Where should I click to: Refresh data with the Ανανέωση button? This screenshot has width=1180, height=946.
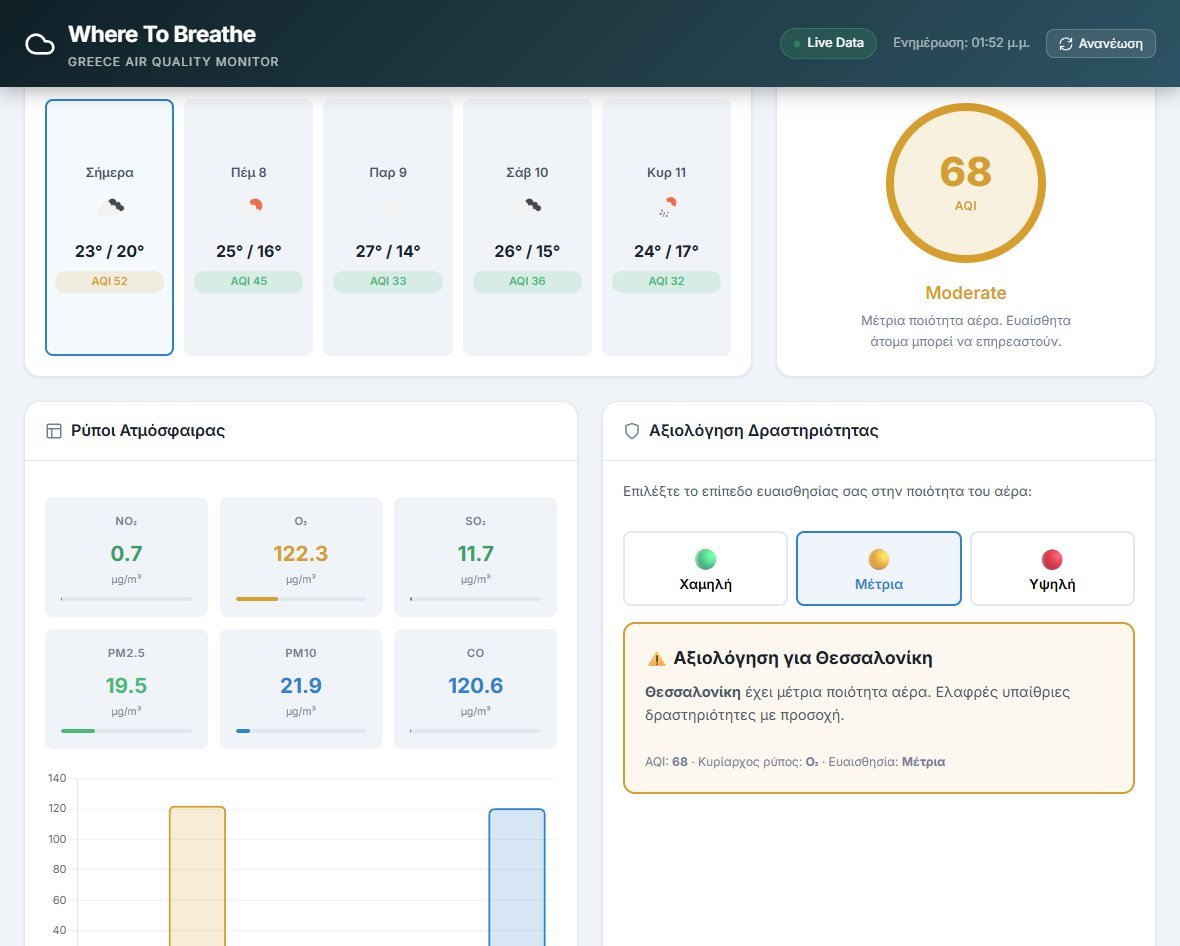coord(1100,44)
